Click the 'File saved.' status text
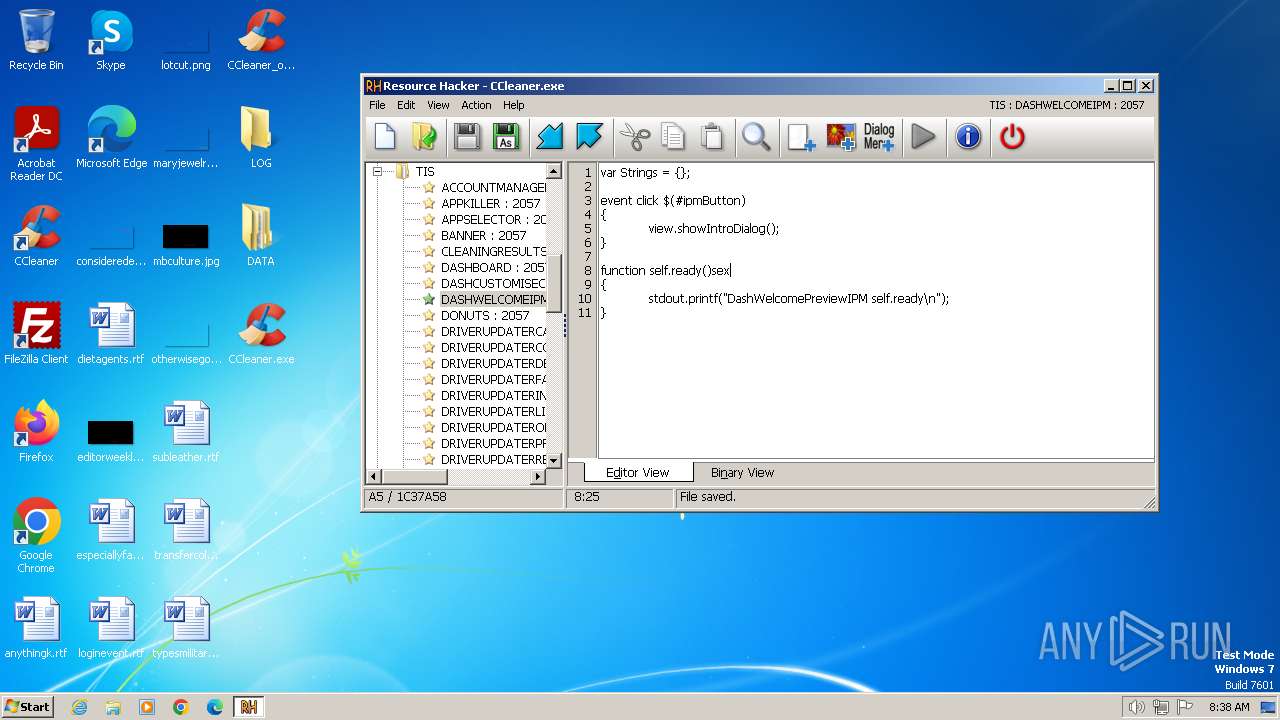The height and width of the screenshot is (720, 1280). point(707,496)
